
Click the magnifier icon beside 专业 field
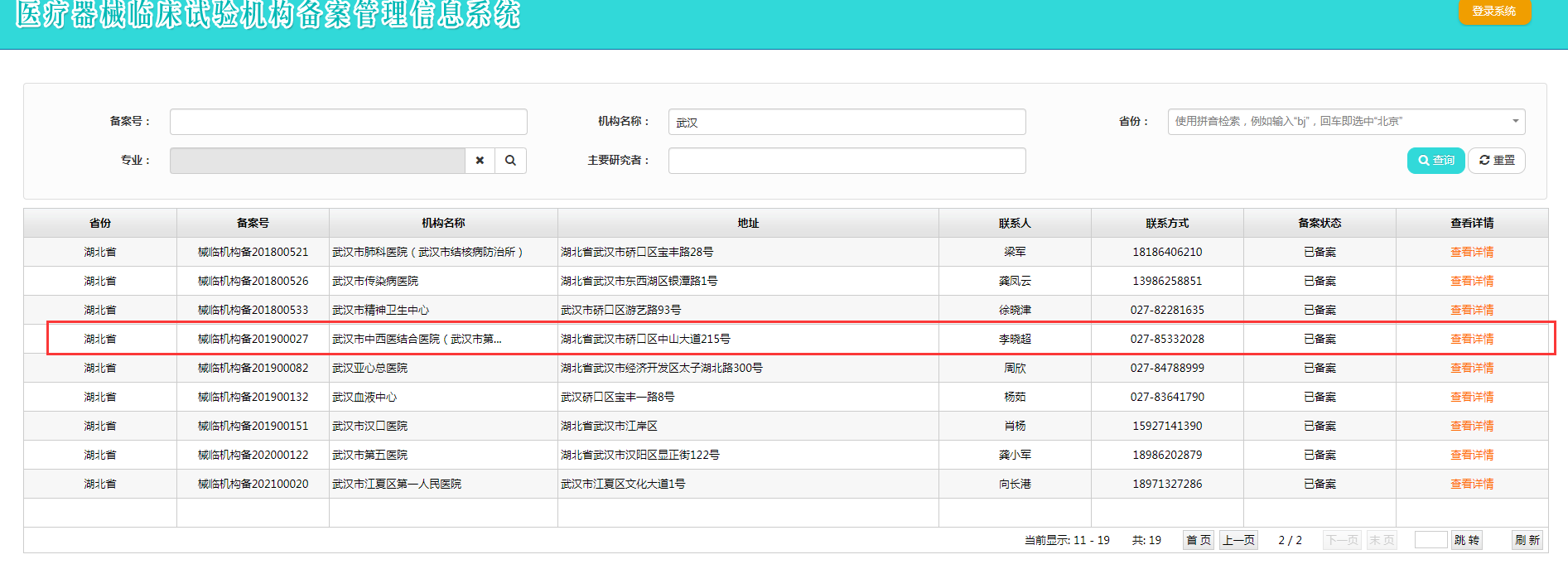click(x=510, y=161)
